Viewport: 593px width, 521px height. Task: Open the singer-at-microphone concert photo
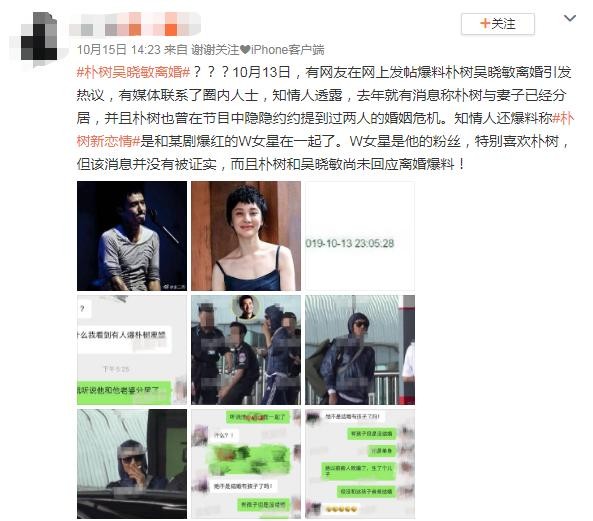point(132,236)
